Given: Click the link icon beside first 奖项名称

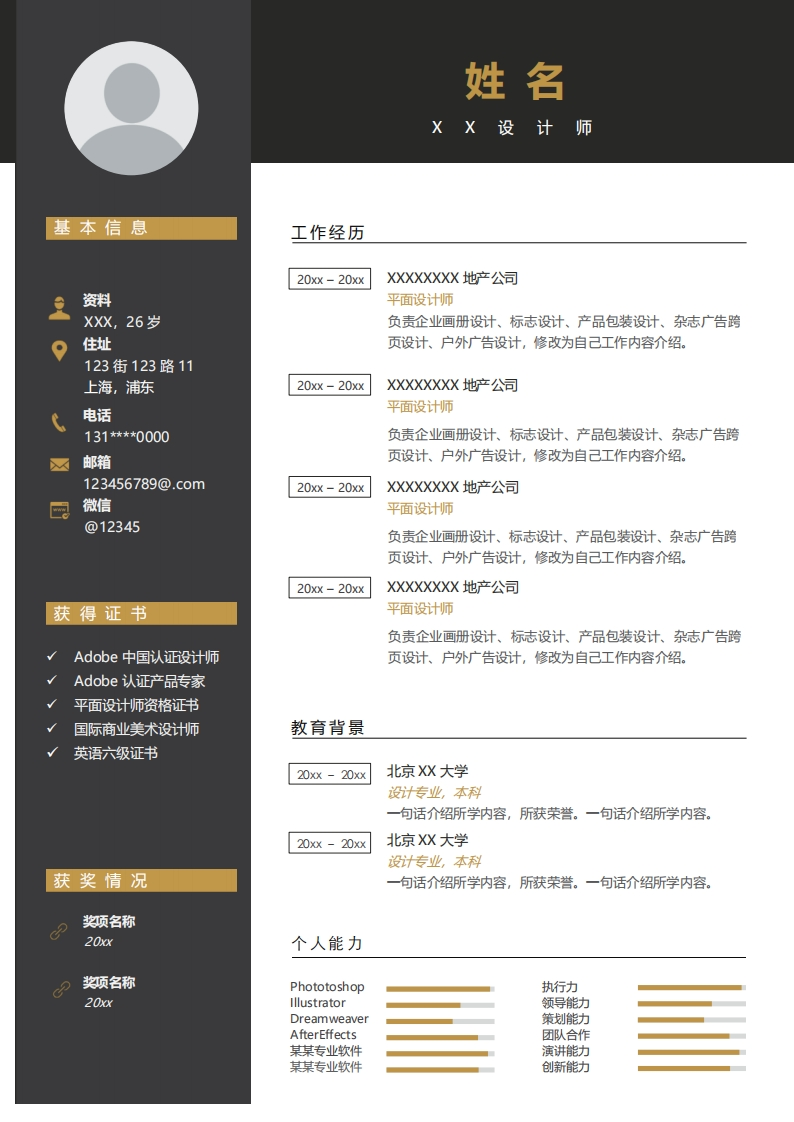Looking at the screenshot, I should [60, 931].
